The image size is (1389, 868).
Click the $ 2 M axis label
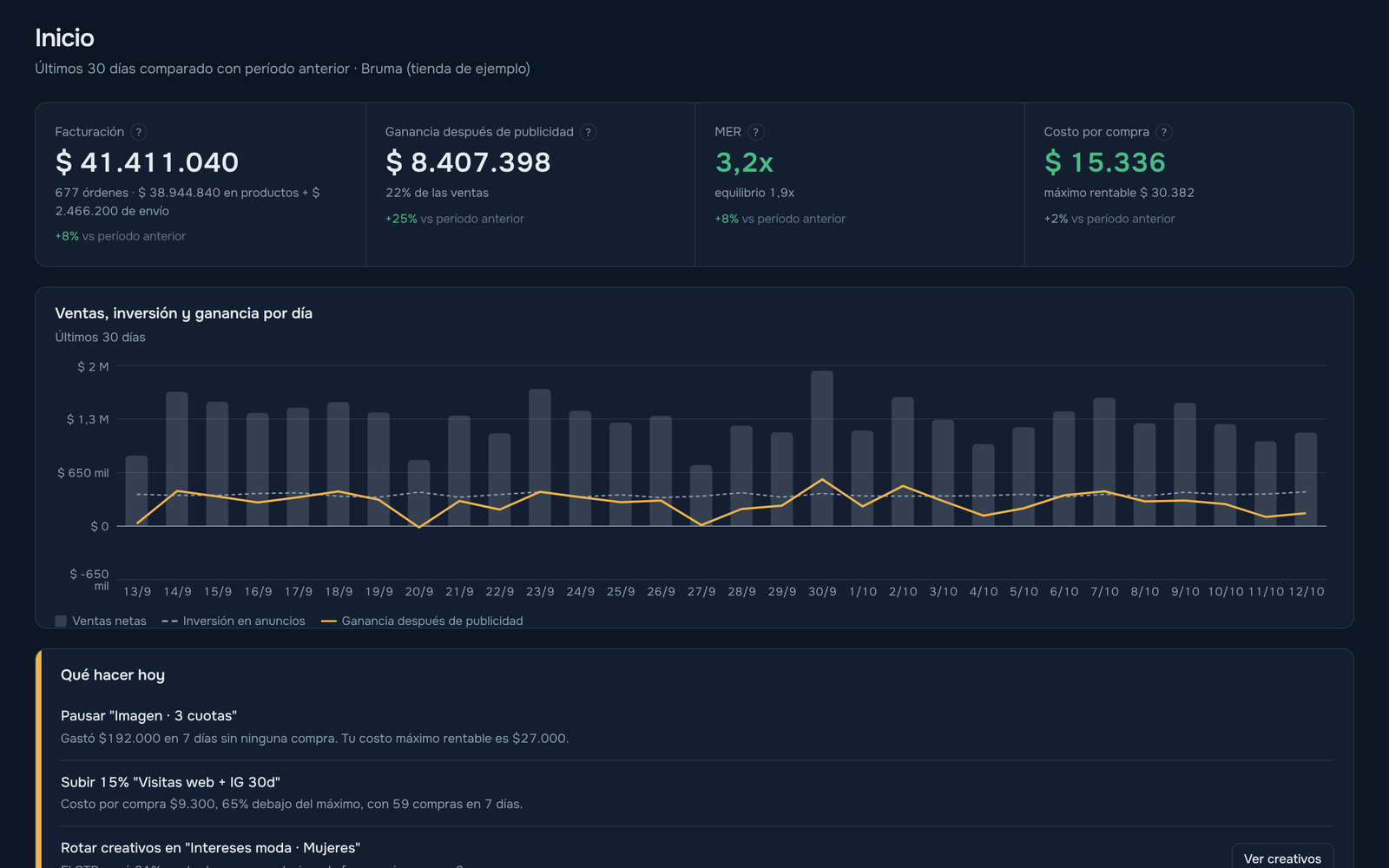click(x=93, y=366)
